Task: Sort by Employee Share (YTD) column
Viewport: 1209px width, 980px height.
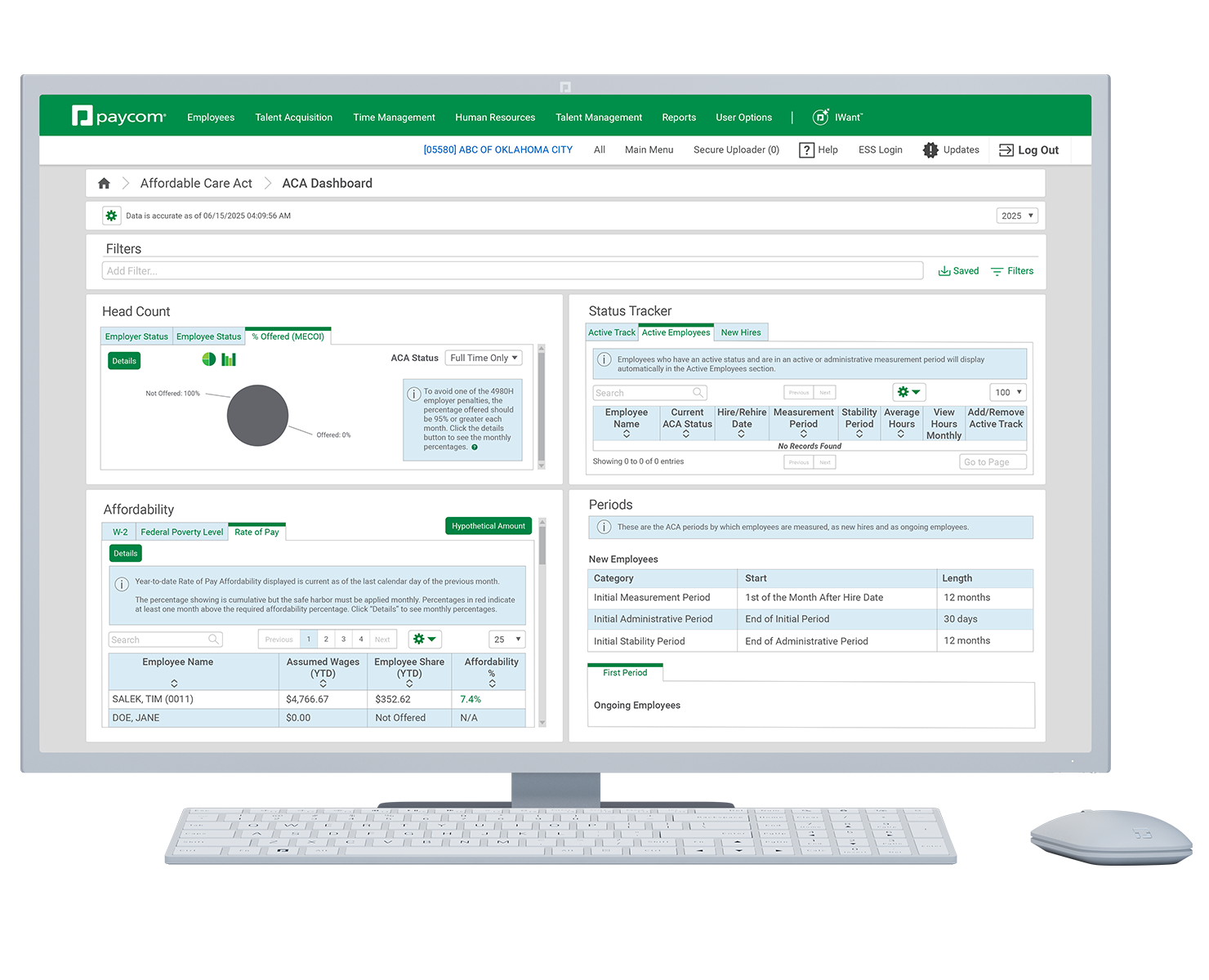Action: coord(409,684)
